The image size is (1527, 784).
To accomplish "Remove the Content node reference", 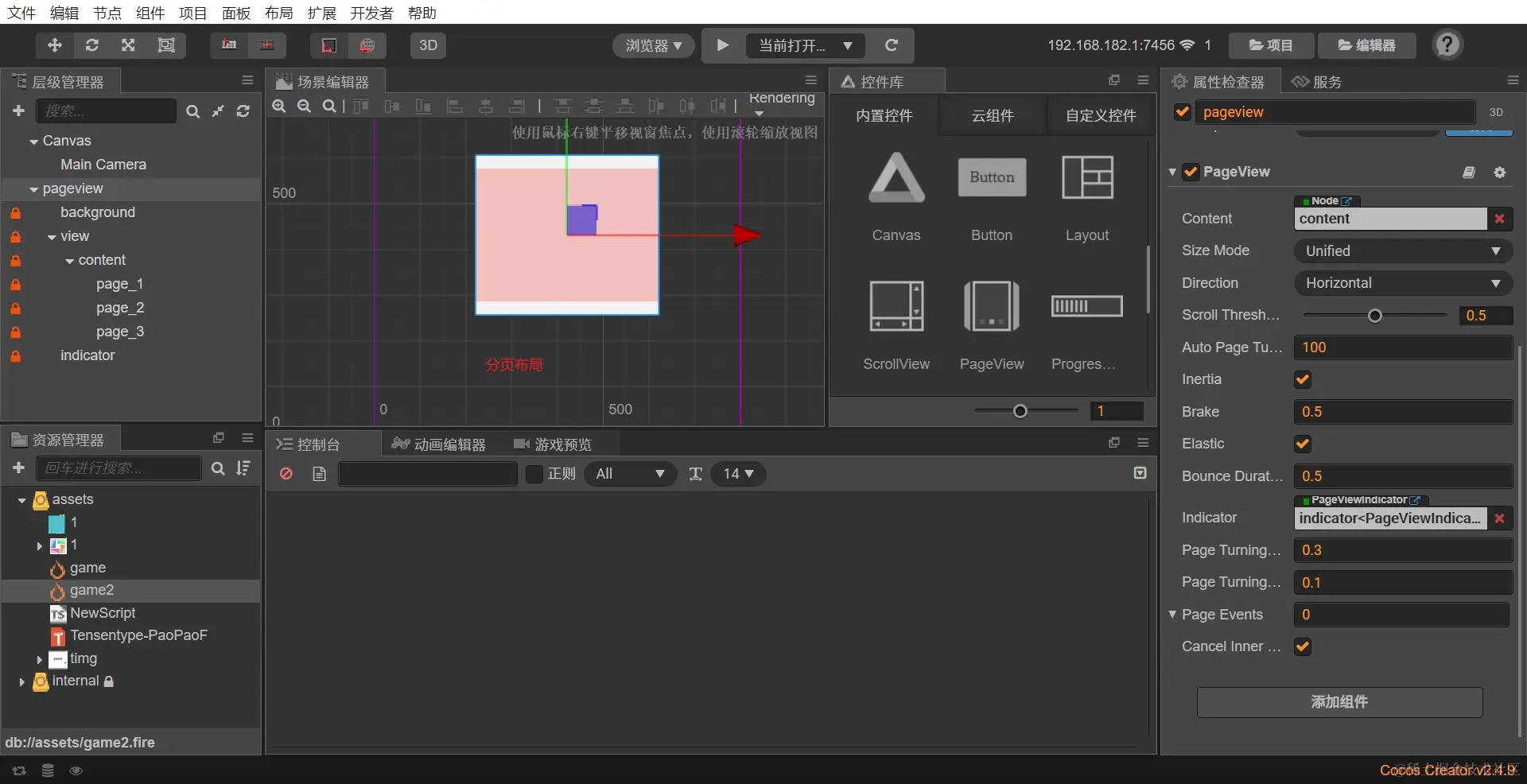I will click(1499, 219).
